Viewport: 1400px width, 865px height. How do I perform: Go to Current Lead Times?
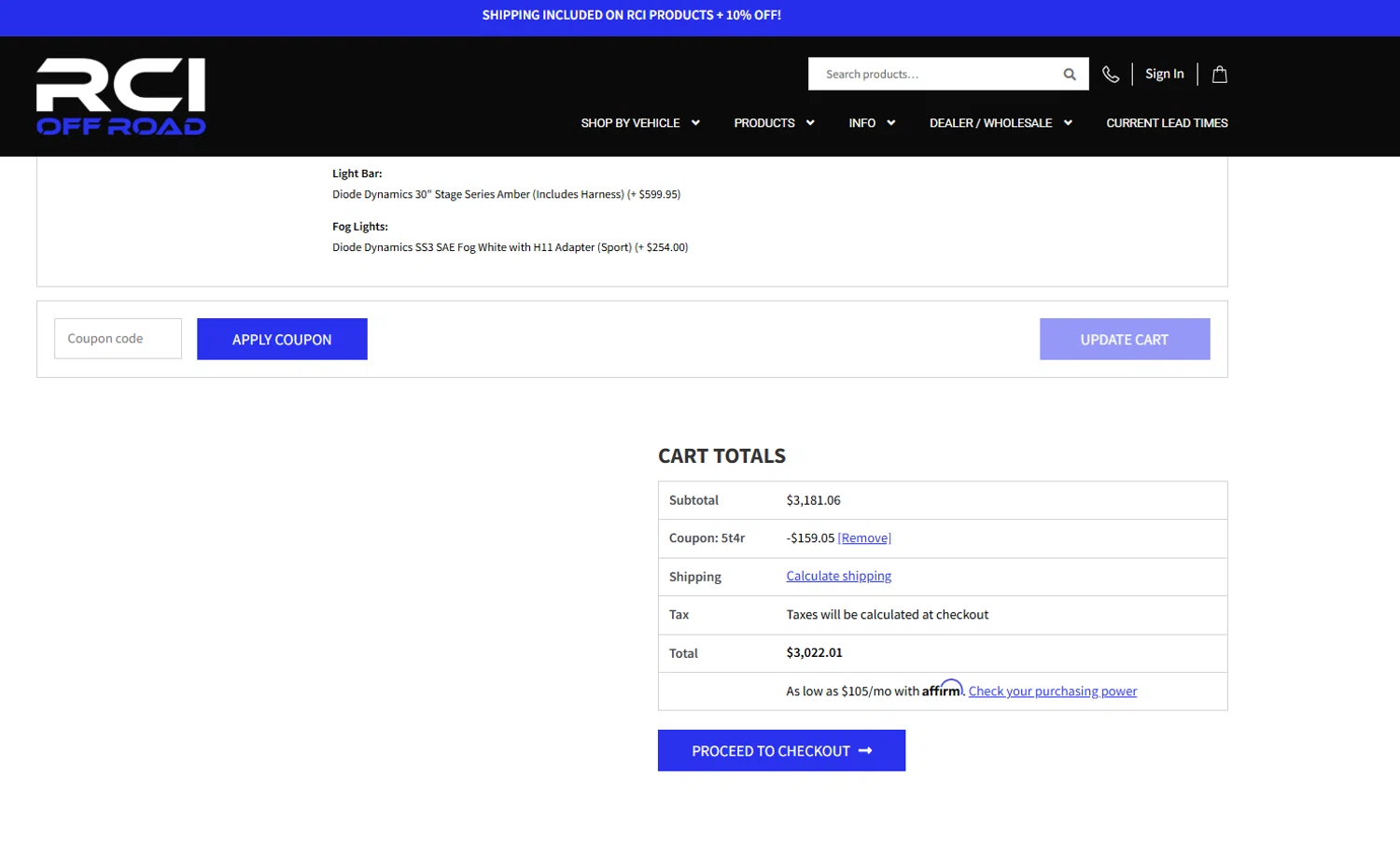click(x=1167, y=123)
